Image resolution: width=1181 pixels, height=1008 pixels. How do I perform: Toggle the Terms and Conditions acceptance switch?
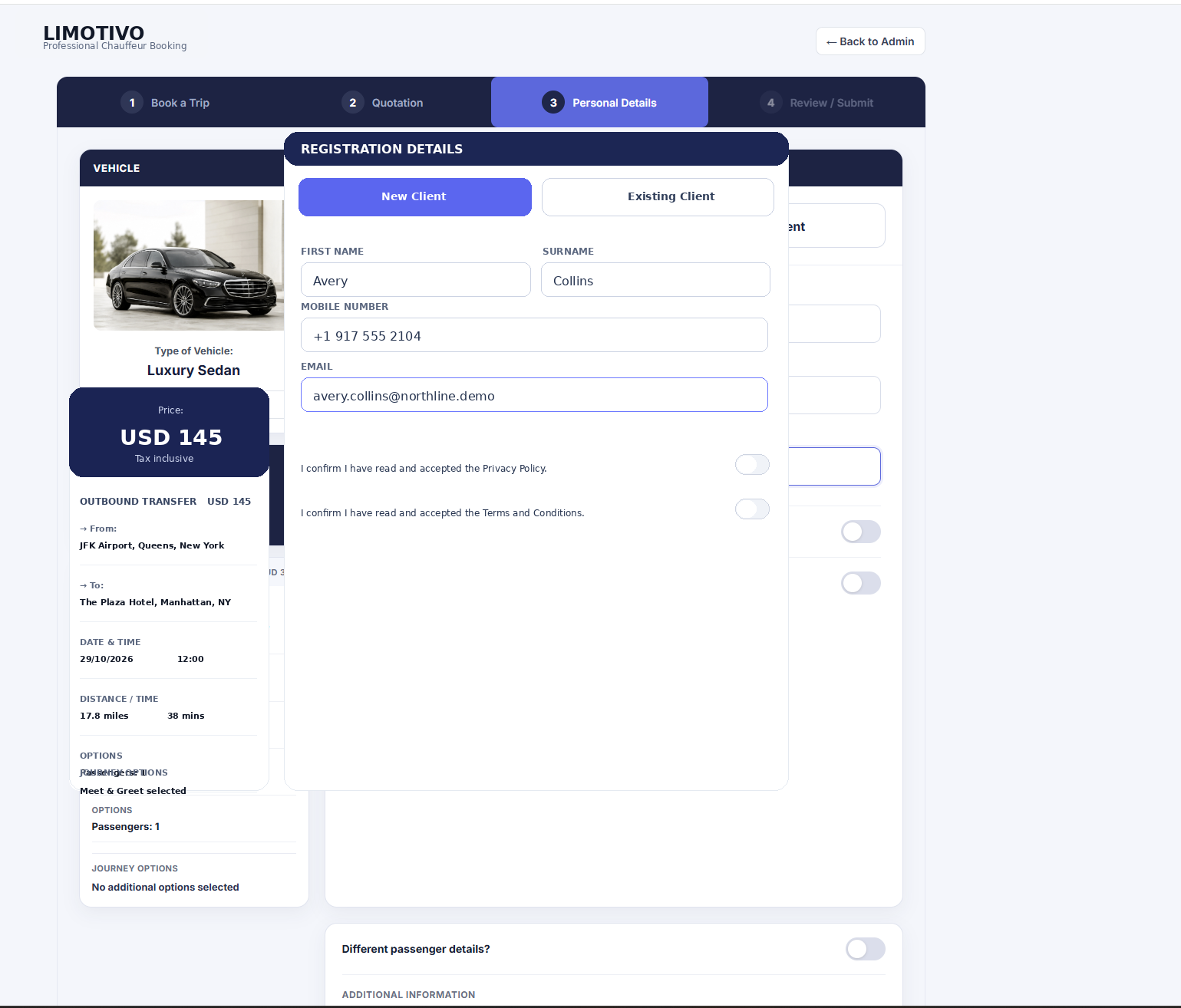pyautogui.click(x=752, y=509)
